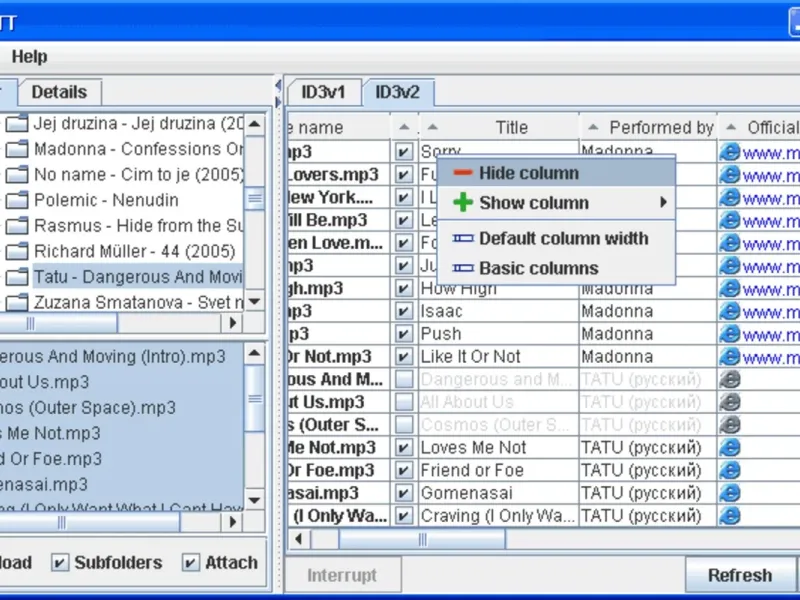
Task: Click sort arrow on Performed by column
Action: pyautogui.click(x=593, y=127)
